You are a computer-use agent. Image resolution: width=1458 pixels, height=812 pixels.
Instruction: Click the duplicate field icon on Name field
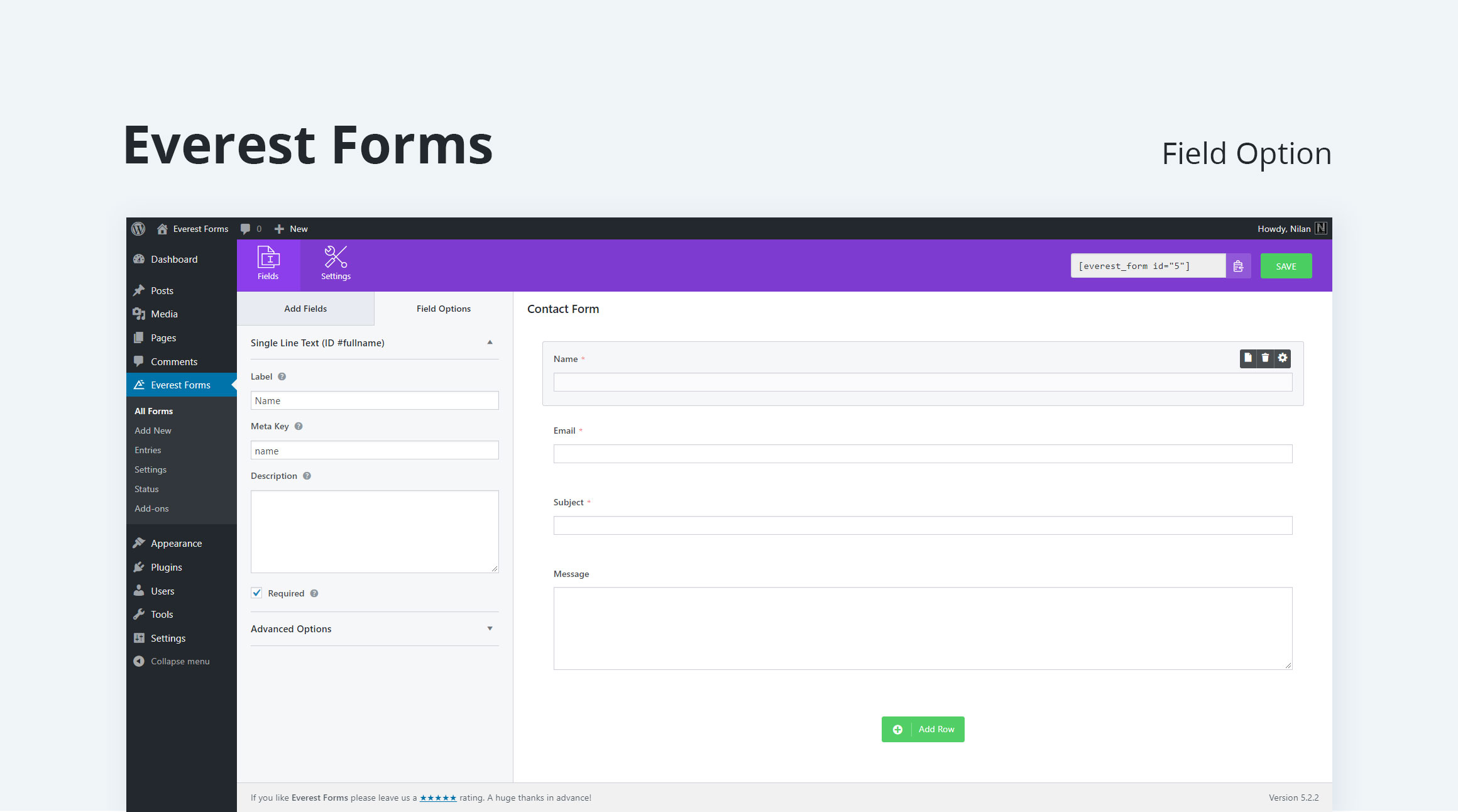tap(1249, 357)
